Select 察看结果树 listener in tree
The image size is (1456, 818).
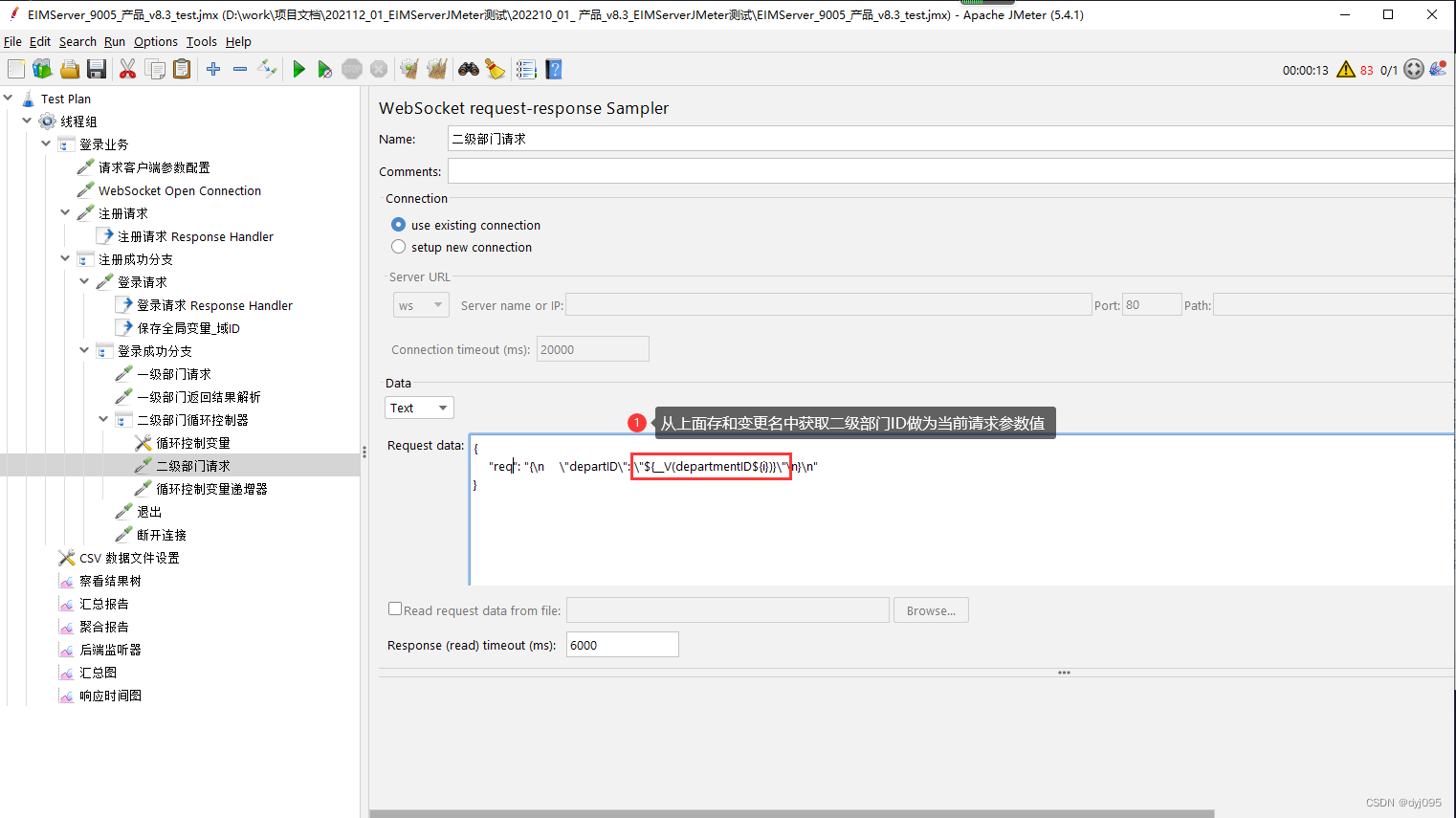click(110, 581)
